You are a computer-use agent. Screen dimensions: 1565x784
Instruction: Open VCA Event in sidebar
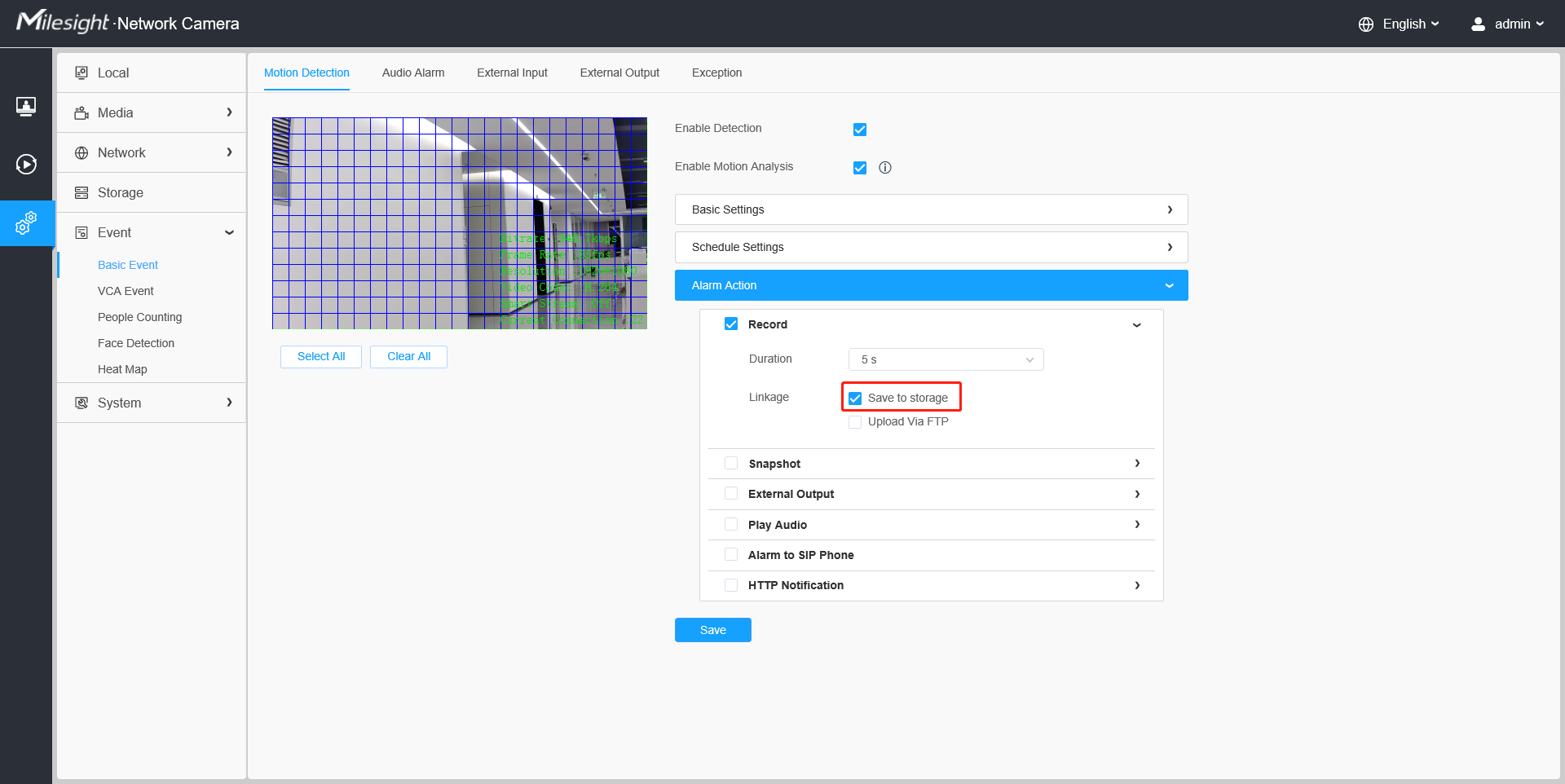pyautogui.click(x=126, y=291)
